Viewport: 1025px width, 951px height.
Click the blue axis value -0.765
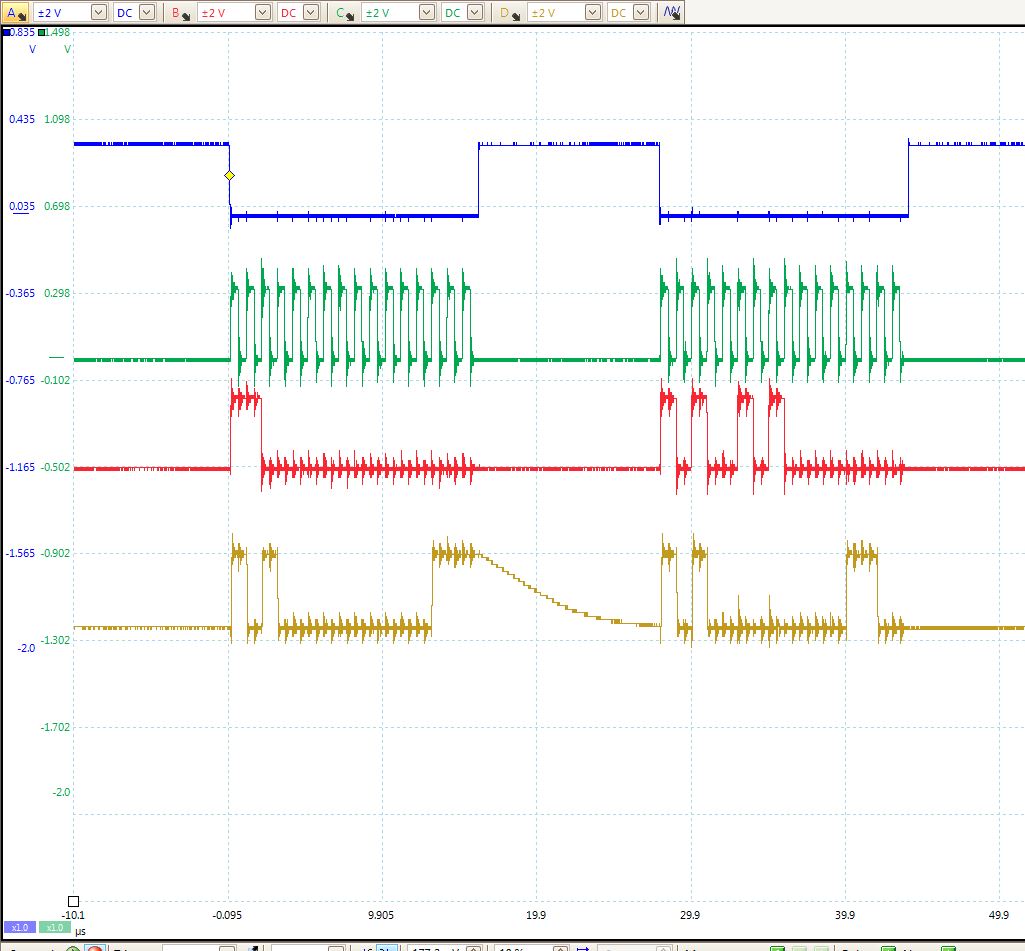(20, 380)
